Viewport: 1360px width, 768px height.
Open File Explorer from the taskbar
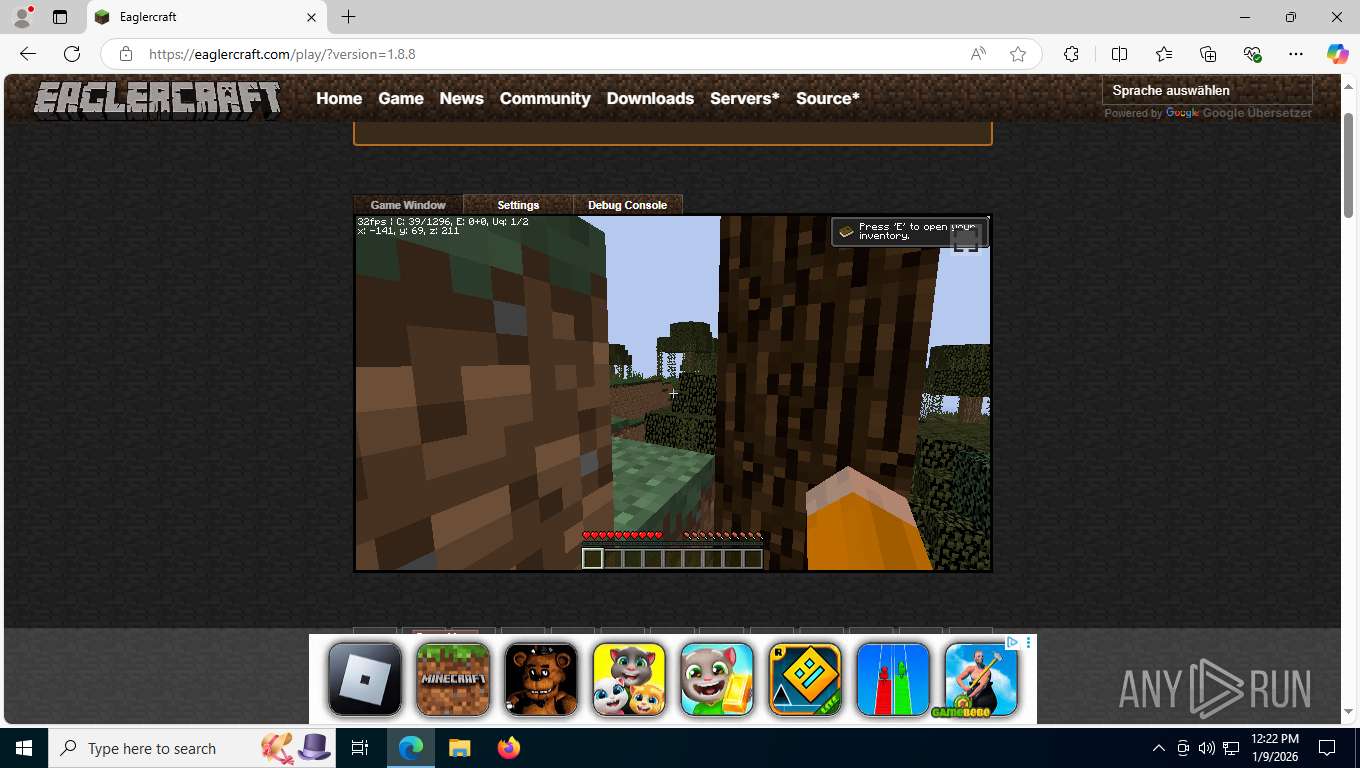click(459, 748)
